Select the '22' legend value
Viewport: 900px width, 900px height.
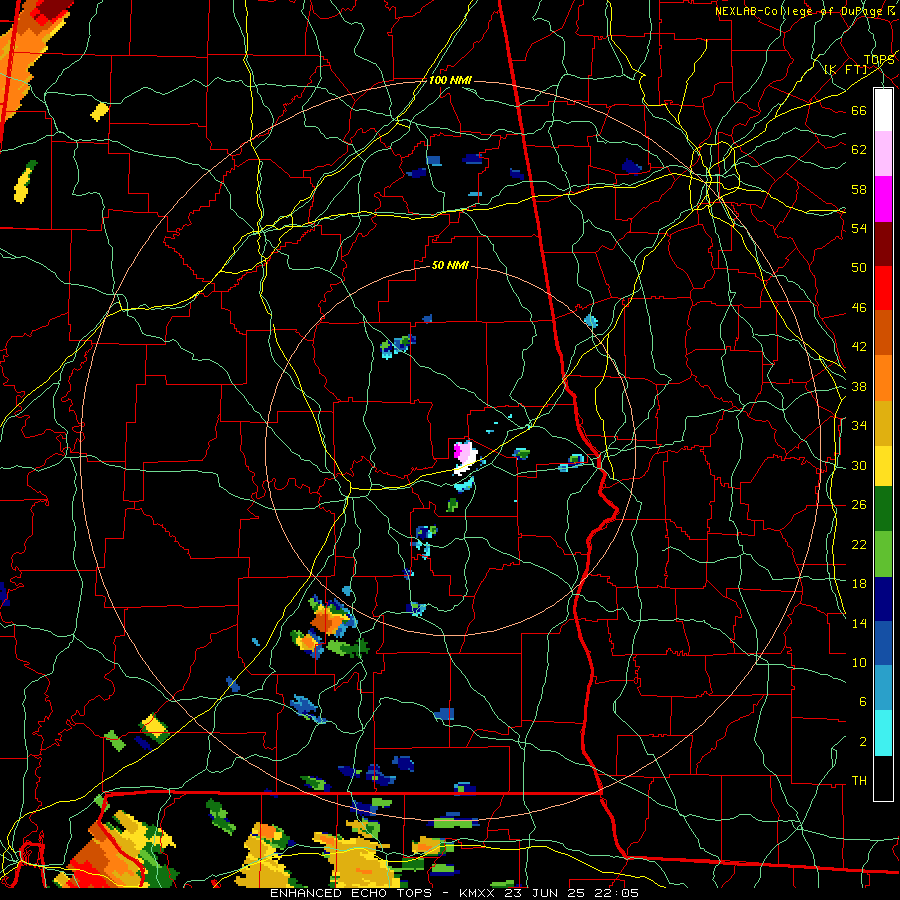coord(859,545)
